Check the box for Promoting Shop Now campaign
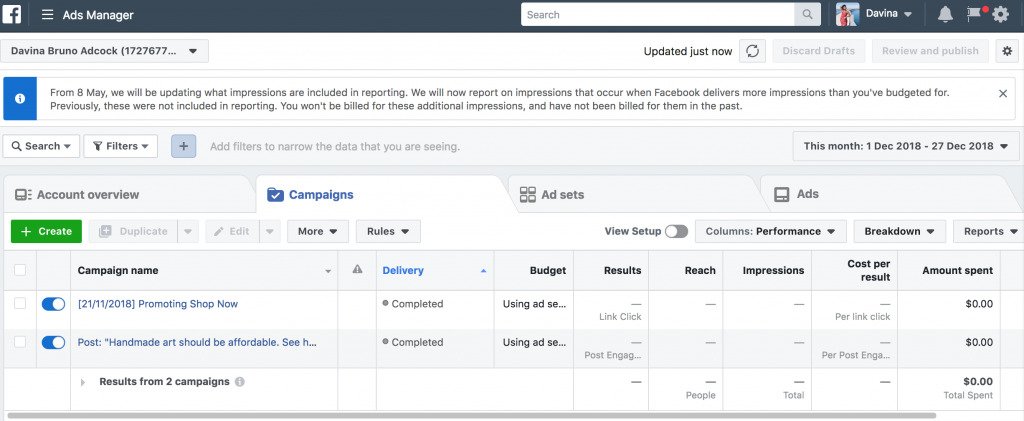This screenshot has width=1024, height=421. [20, 304]
